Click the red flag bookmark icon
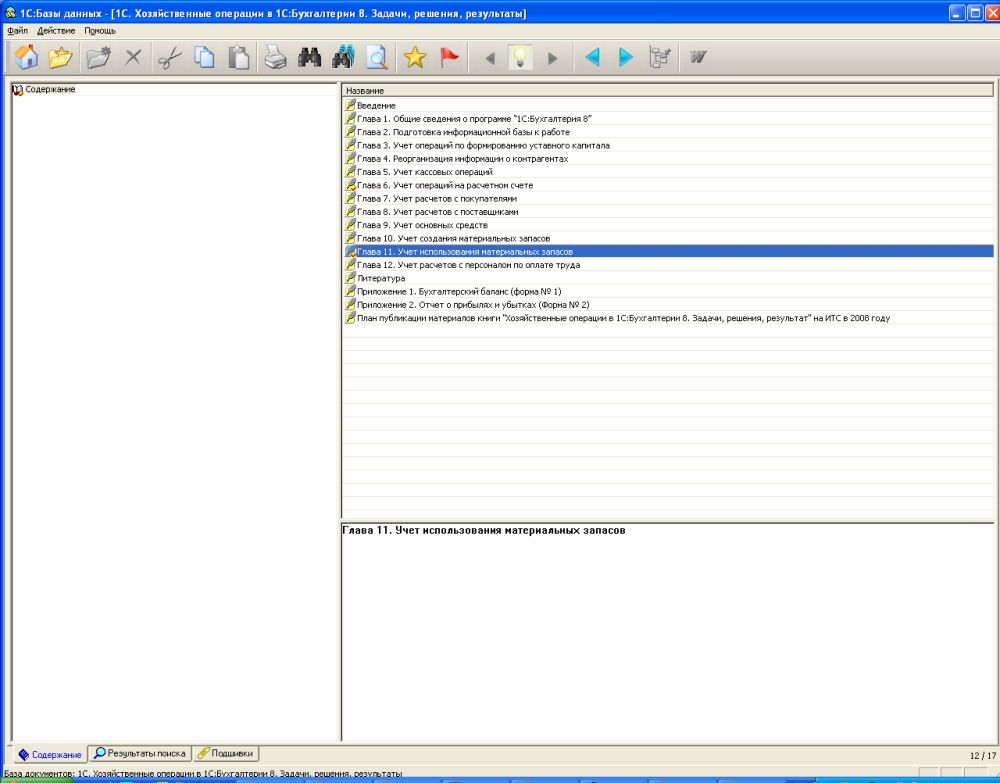 click(450, 58)
